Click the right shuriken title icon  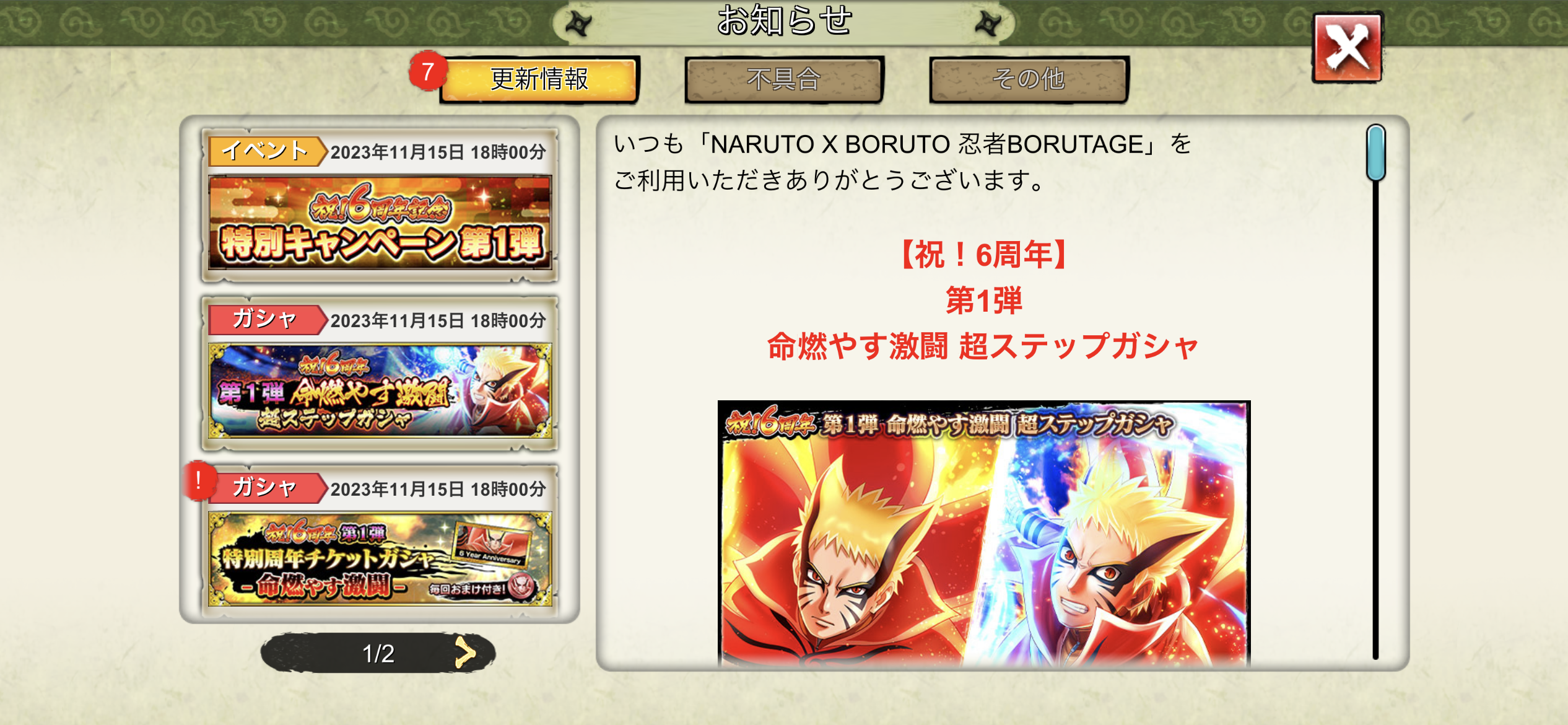[x=988, y=24]
